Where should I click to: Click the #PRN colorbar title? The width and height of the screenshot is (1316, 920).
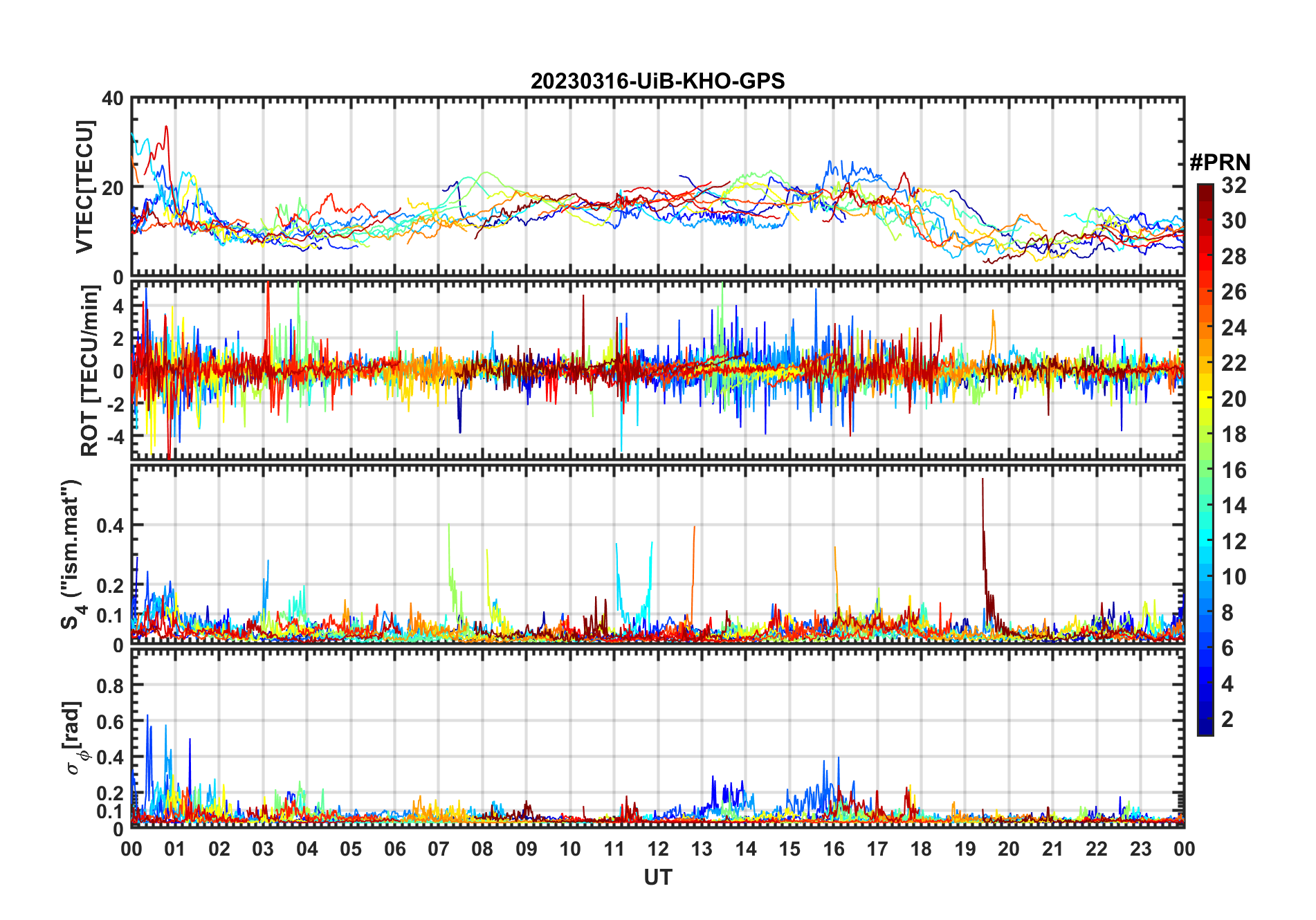pos(1220,163)
